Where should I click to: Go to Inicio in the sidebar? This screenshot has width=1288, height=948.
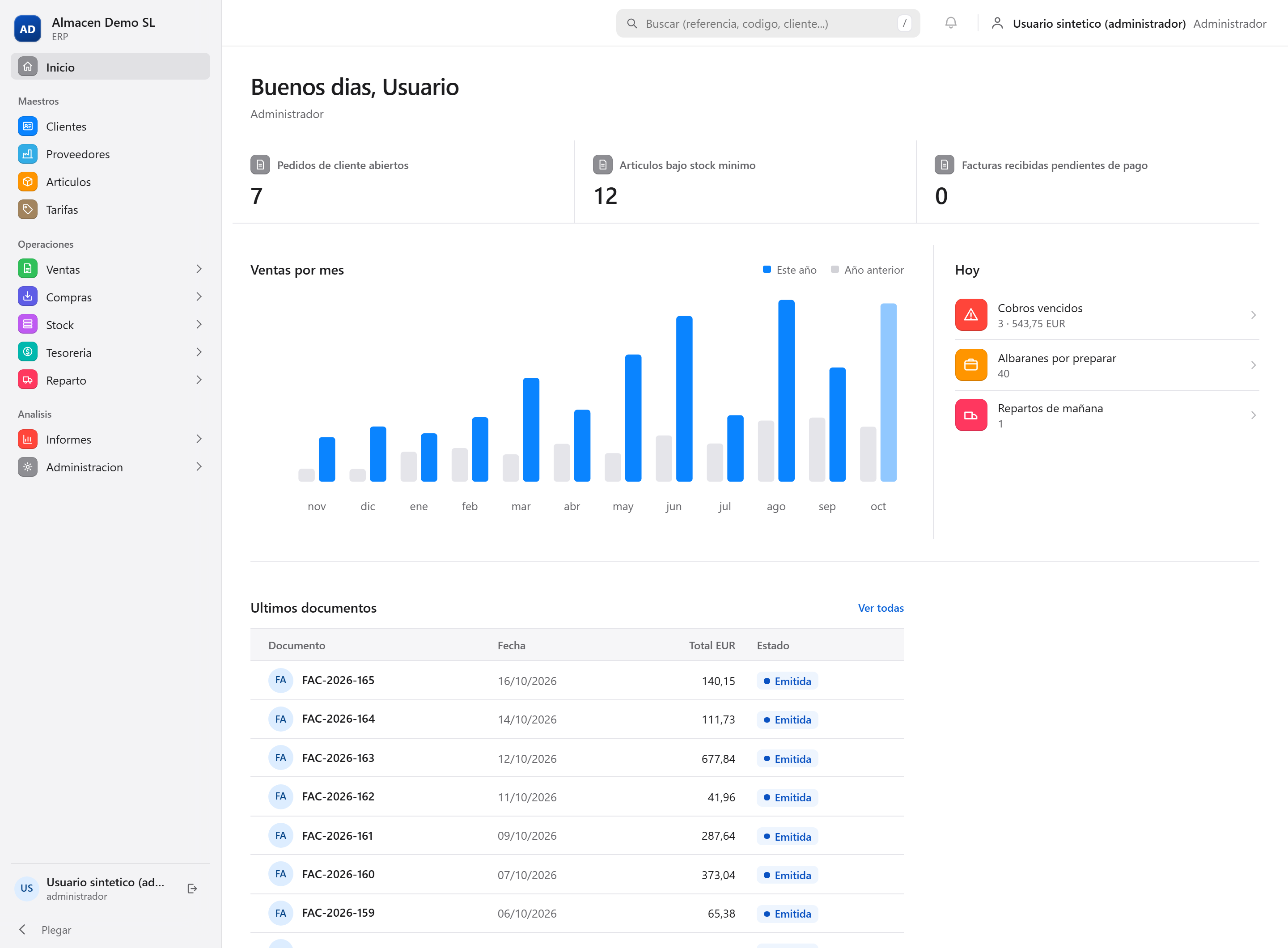(110, 67)
